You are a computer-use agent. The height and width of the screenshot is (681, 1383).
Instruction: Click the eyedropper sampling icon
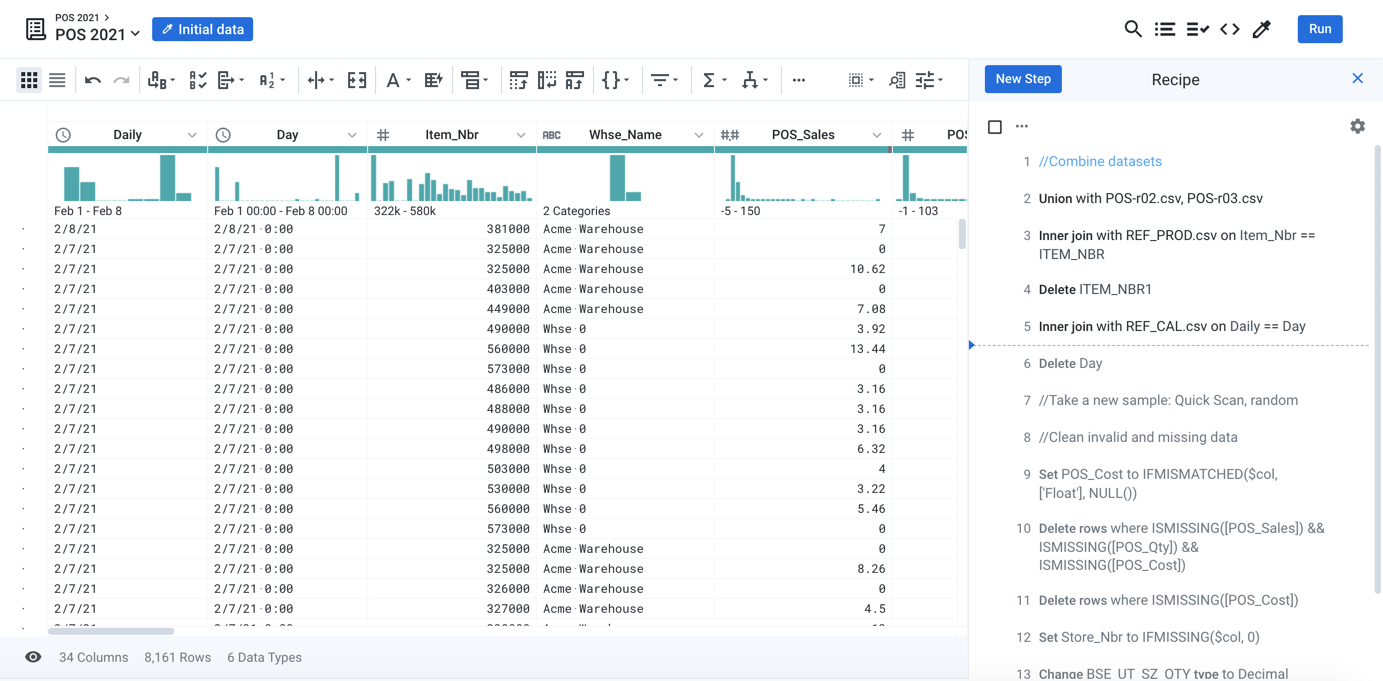pos(1262,29)
